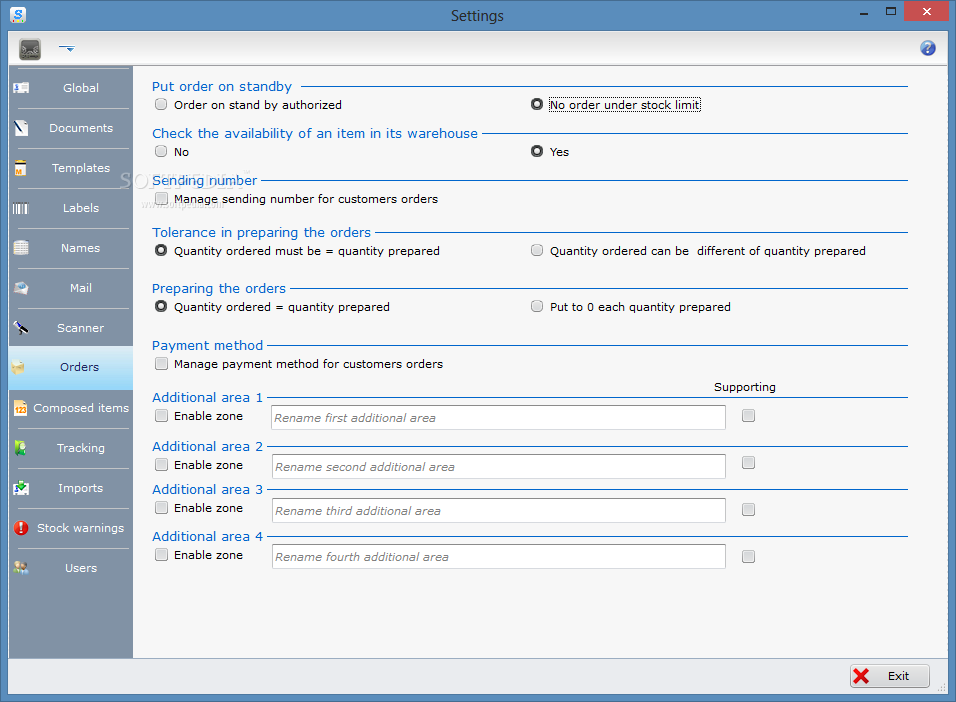The width and height of the screenshot is (956, 702).
Task: Click the Tracking sidebar icon
Action: (21, 448)
